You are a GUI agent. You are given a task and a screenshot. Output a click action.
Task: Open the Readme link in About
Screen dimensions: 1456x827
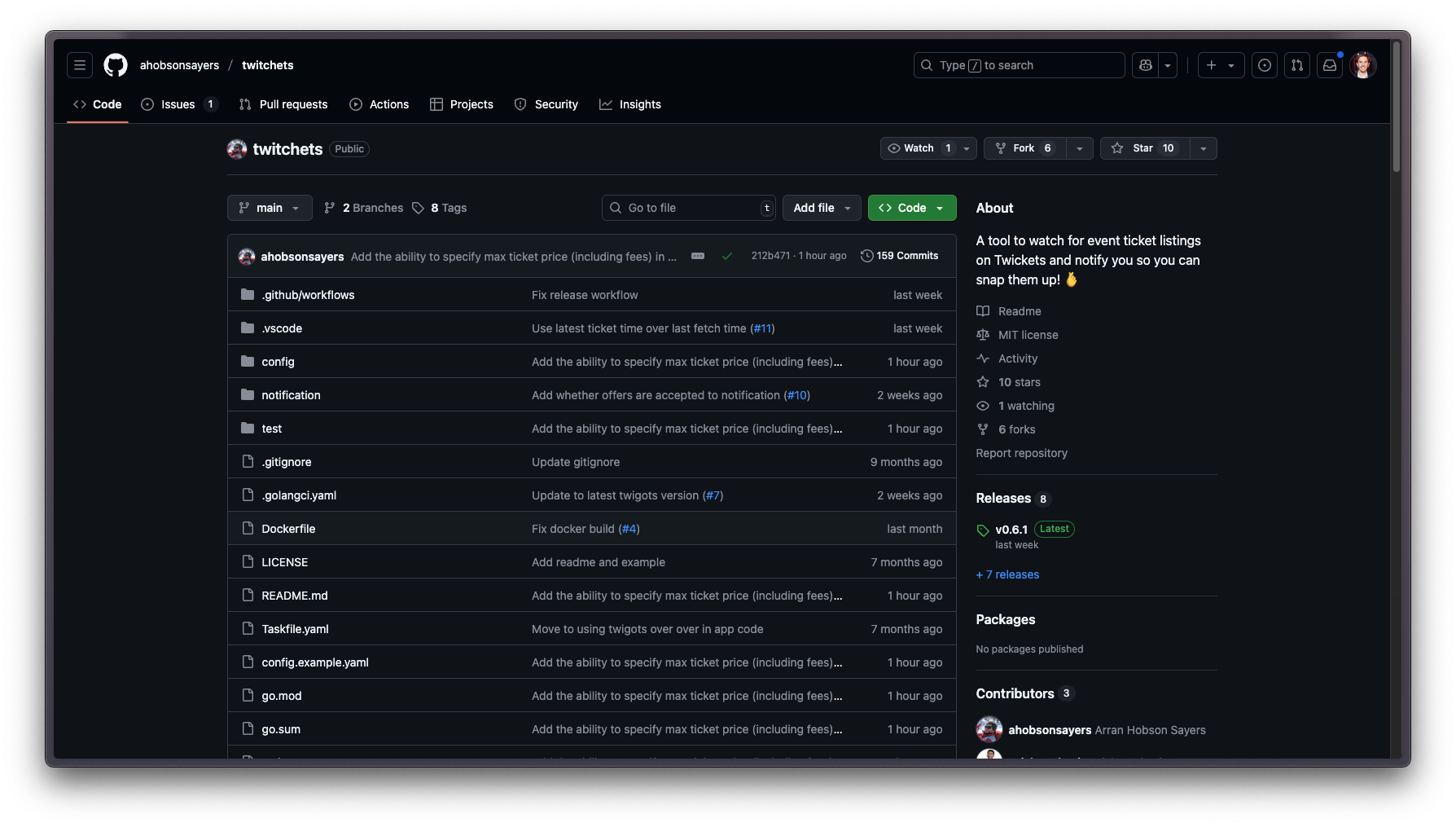pos(1020,311)
